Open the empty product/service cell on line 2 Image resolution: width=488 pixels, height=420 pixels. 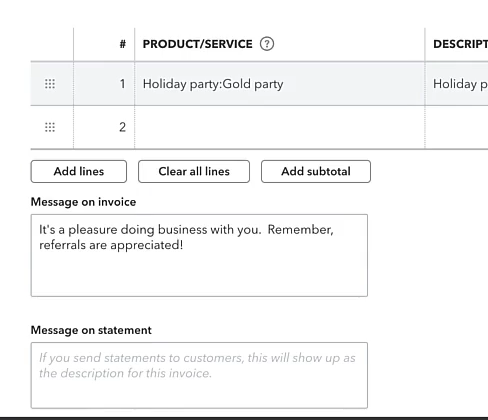[x=280, y=127]
